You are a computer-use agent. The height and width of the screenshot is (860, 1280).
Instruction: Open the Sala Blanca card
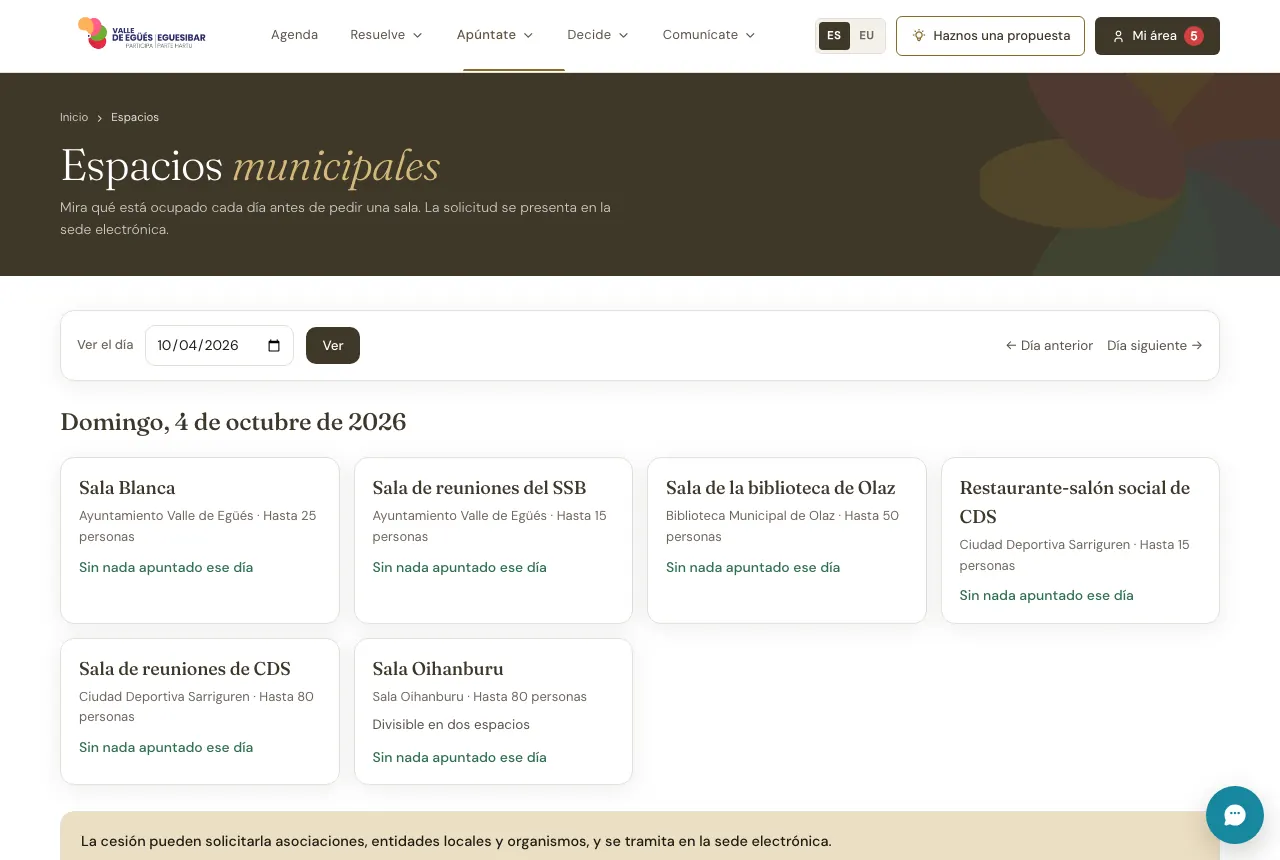pyautogui.click(x=200, y=541)
